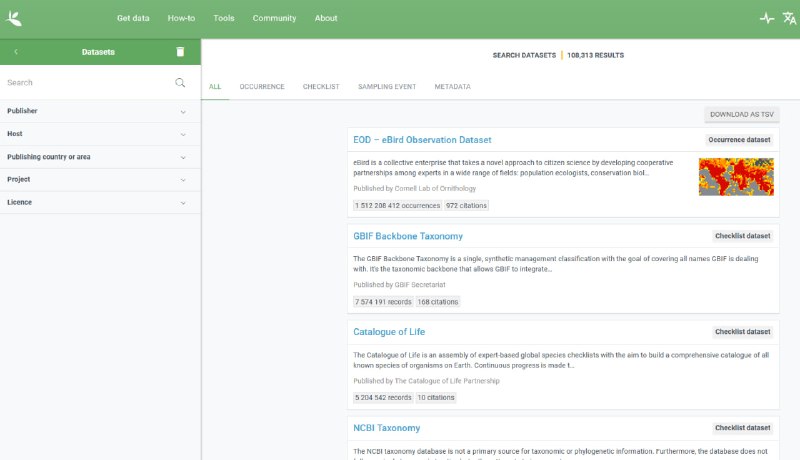The width and height of the screenshot is (800, 460).
Task: Open the Community menu
Action: tap(274, 18)
